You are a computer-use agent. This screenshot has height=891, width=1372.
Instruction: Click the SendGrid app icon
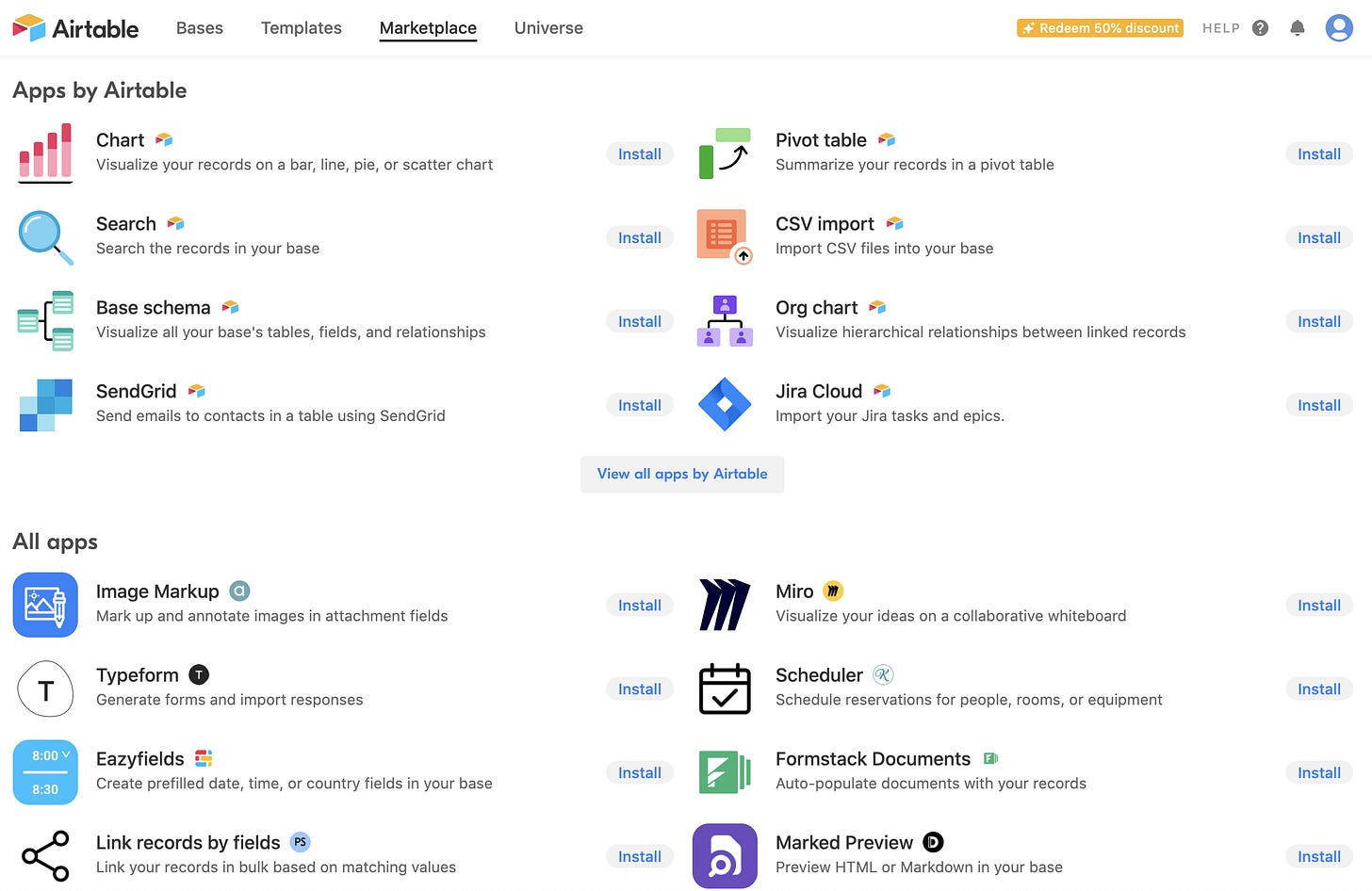click(x=45, y=405)
